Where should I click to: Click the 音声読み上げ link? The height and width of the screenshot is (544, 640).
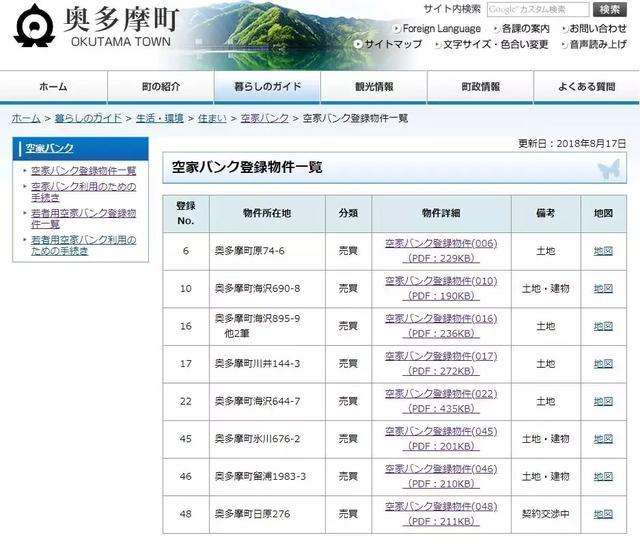click(598, 45)
